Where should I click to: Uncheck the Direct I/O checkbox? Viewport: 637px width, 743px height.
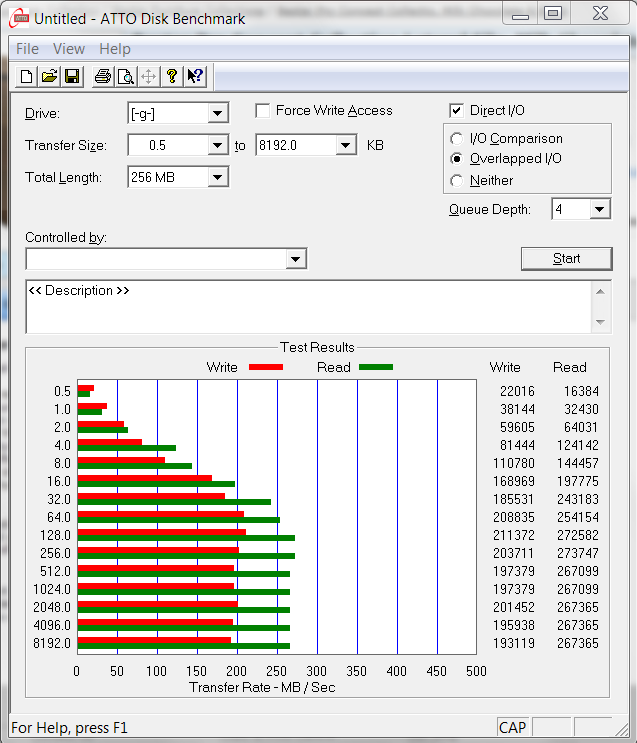click(x=457, y=111)
